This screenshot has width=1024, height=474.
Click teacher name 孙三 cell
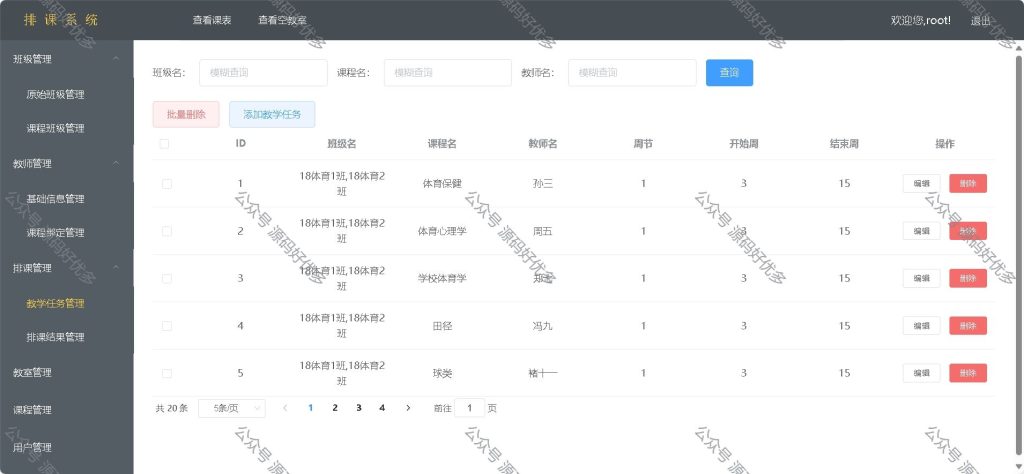(543, 183)
